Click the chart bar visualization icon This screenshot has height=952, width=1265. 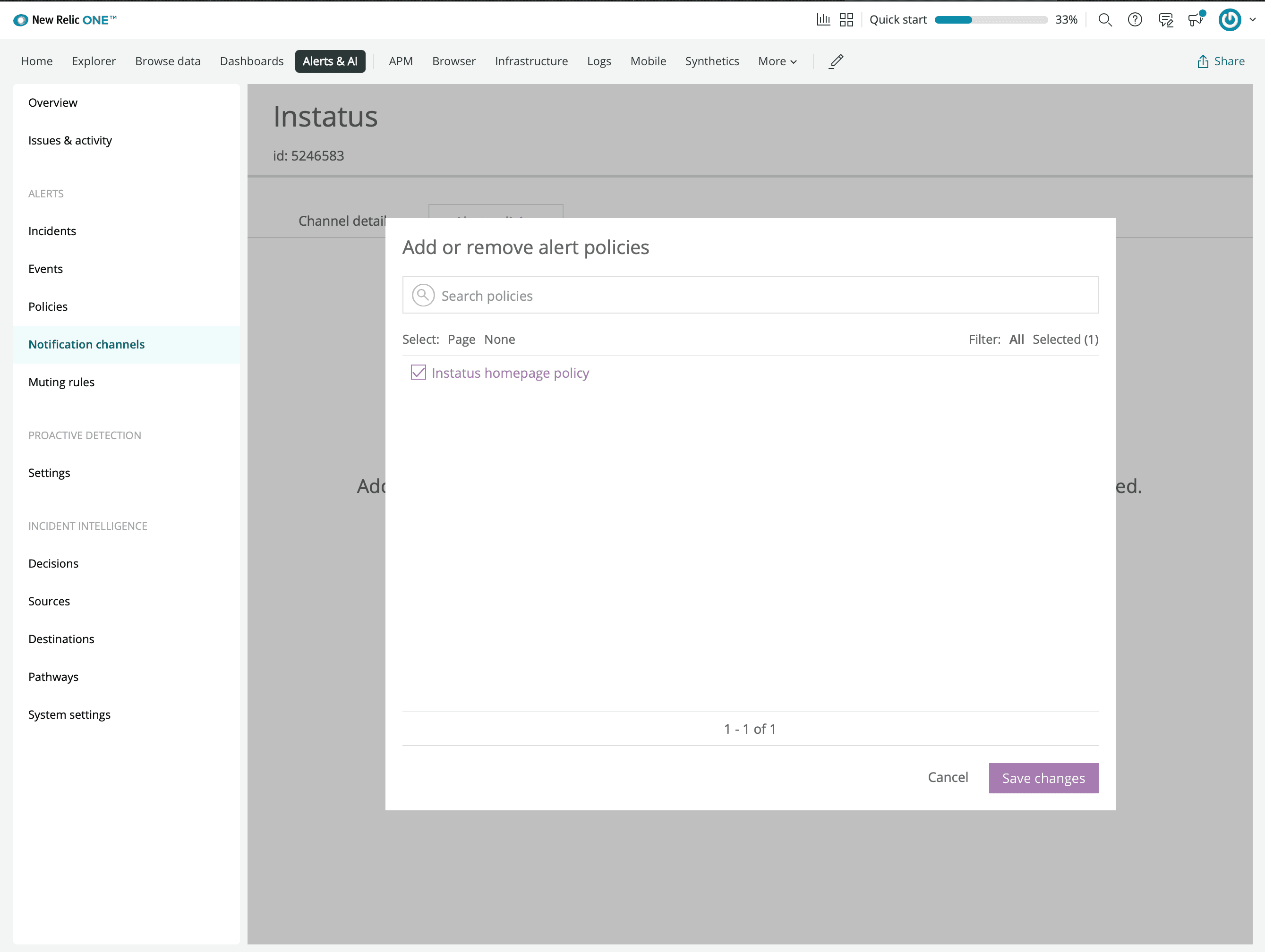pyautogui.click(x=823, y=19)
